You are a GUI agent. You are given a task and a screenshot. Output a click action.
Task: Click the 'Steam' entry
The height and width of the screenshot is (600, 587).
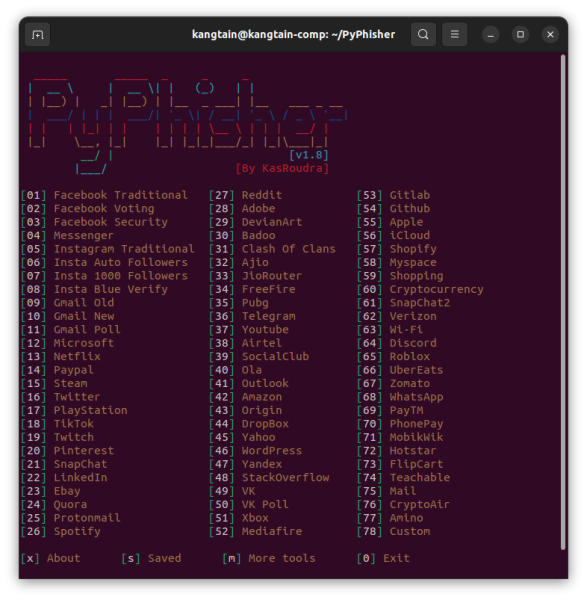(70, 383)
